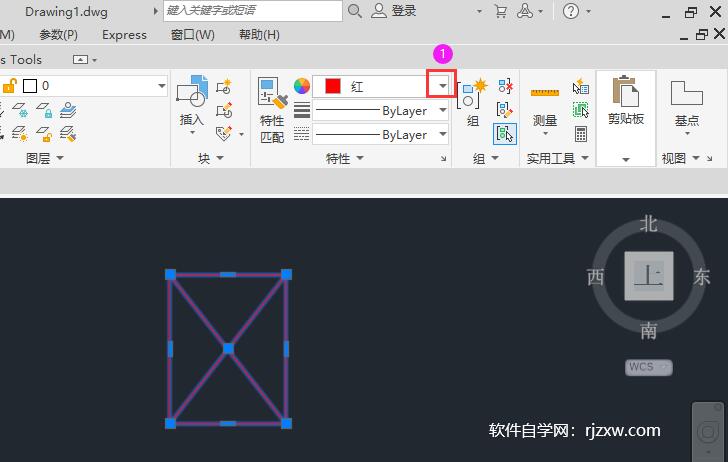The width and height of the screenshot is (728, 462).
Task: Open the shopping cart app store icon
Action: click(500, 11)
